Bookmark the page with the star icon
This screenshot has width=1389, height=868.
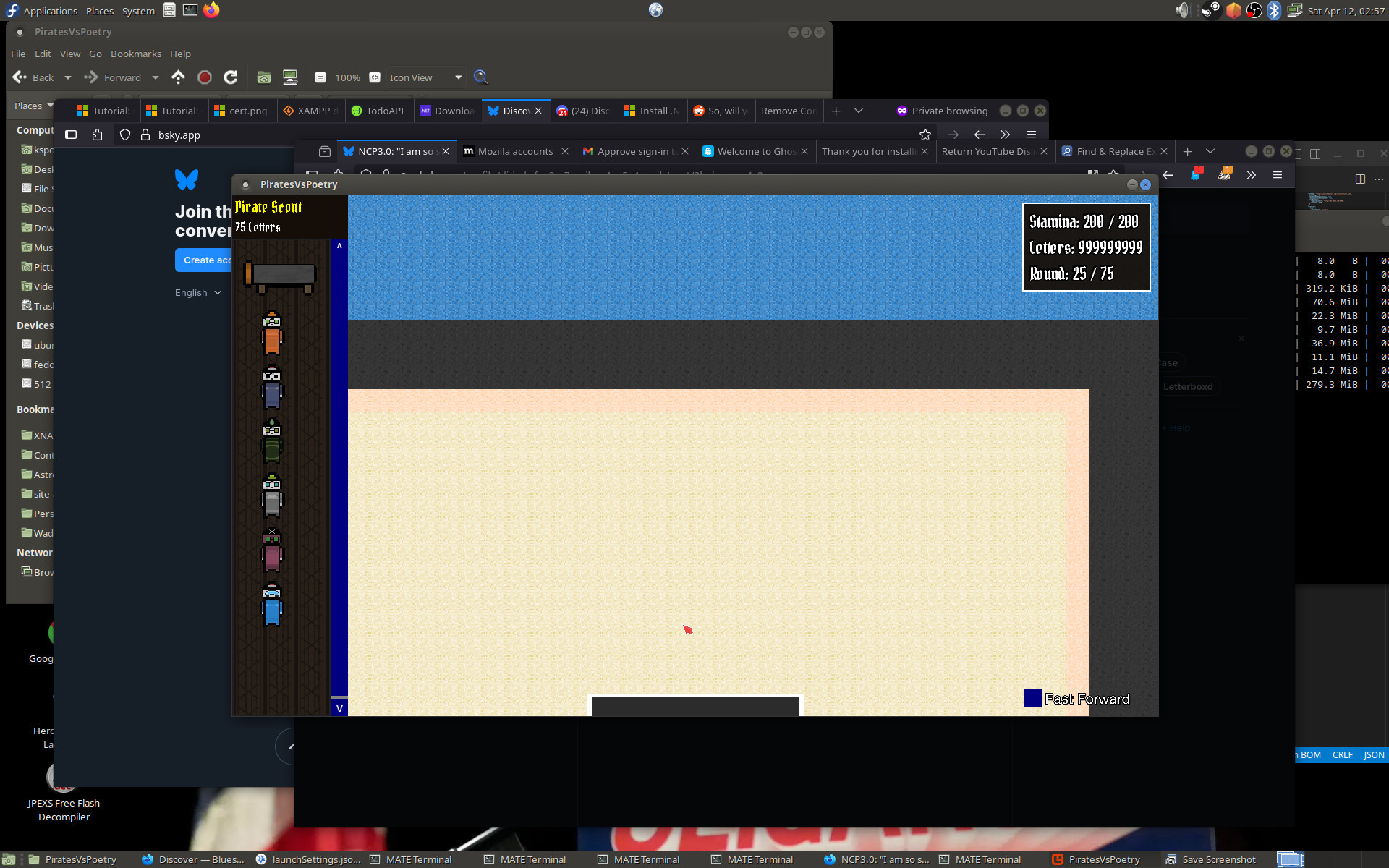[925, 135]
